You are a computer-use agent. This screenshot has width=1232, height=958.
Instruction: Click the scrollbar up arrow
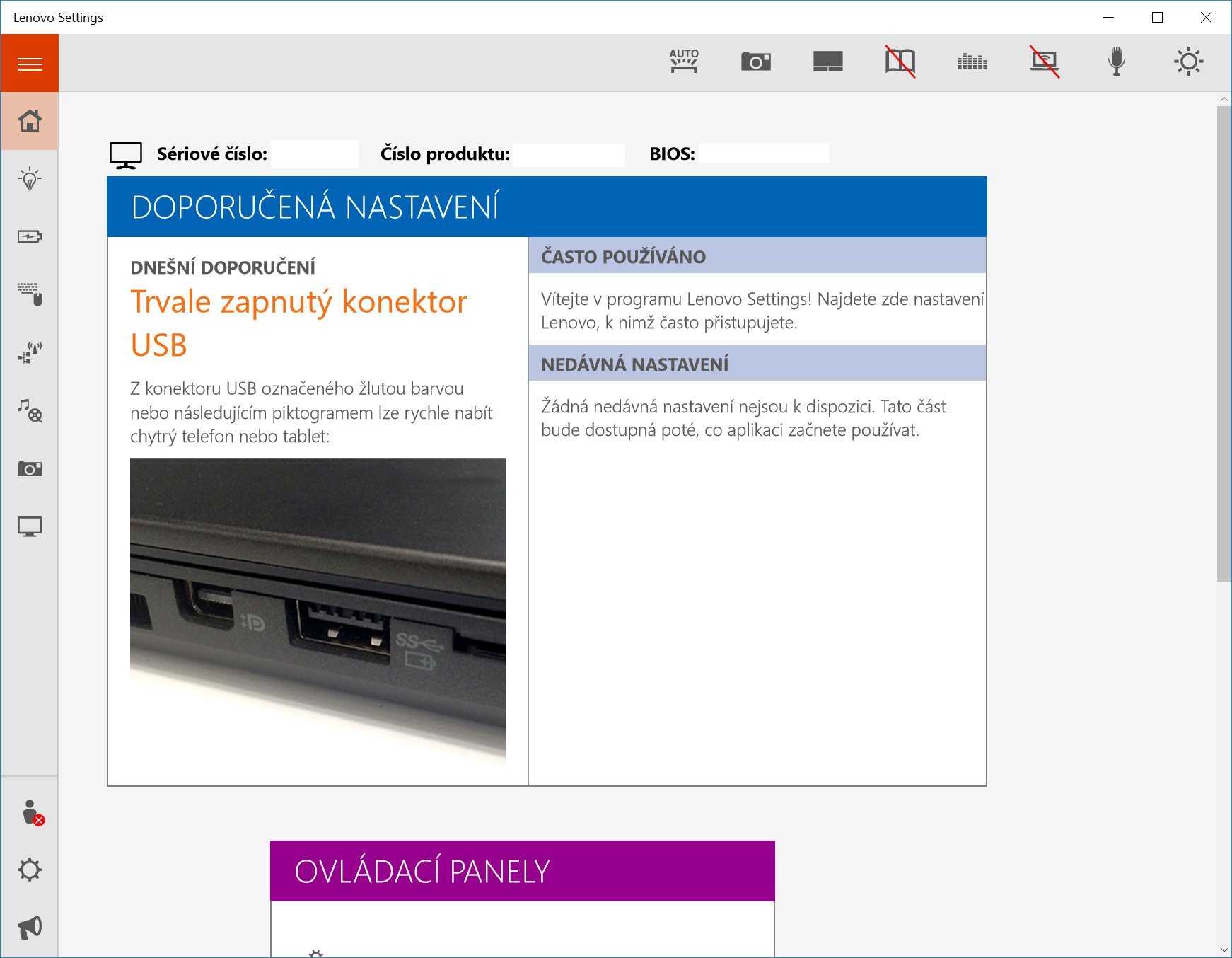(1224, 99)
